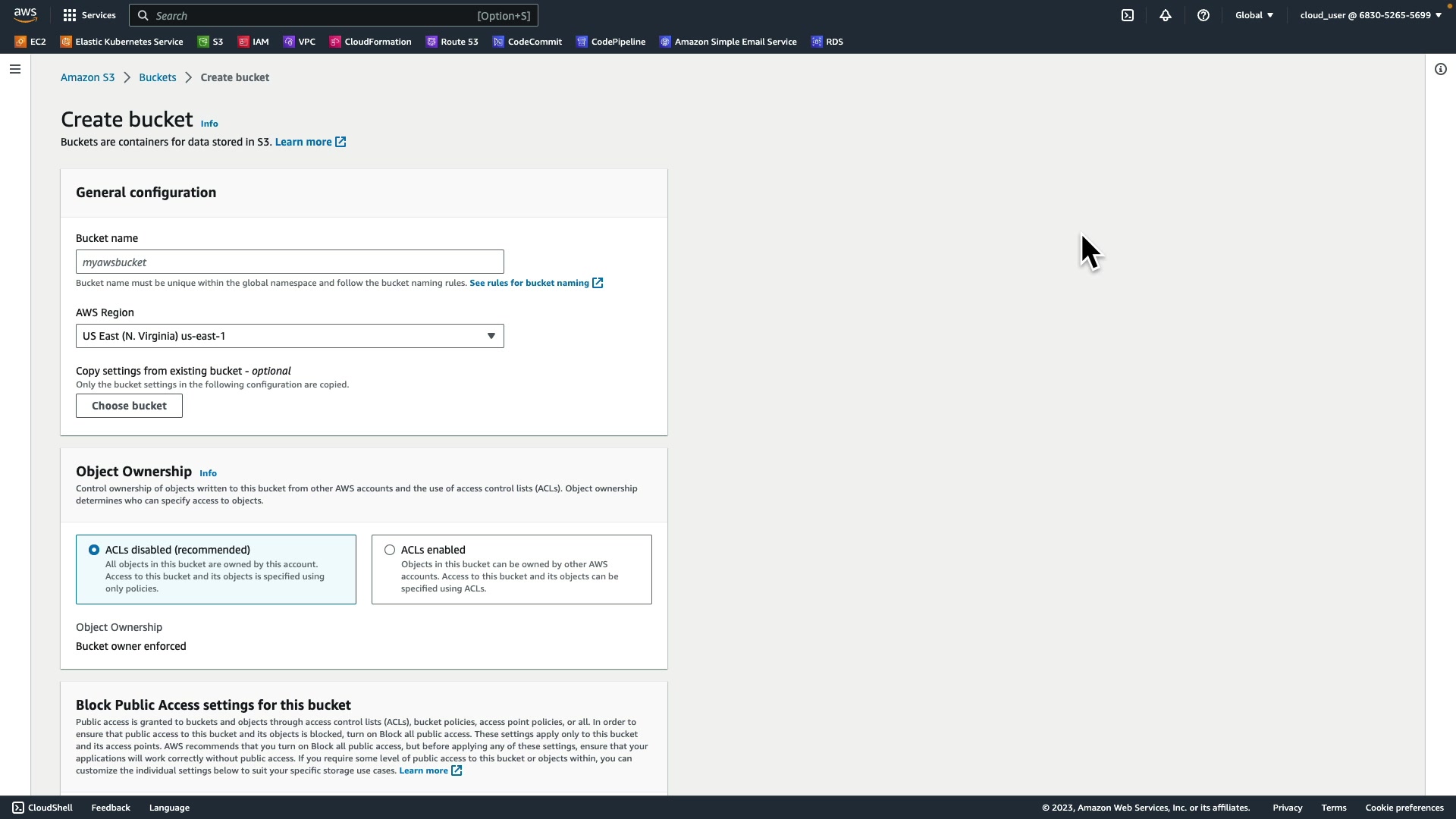Open the info panel icon at right

click(x=1441, y=69)
